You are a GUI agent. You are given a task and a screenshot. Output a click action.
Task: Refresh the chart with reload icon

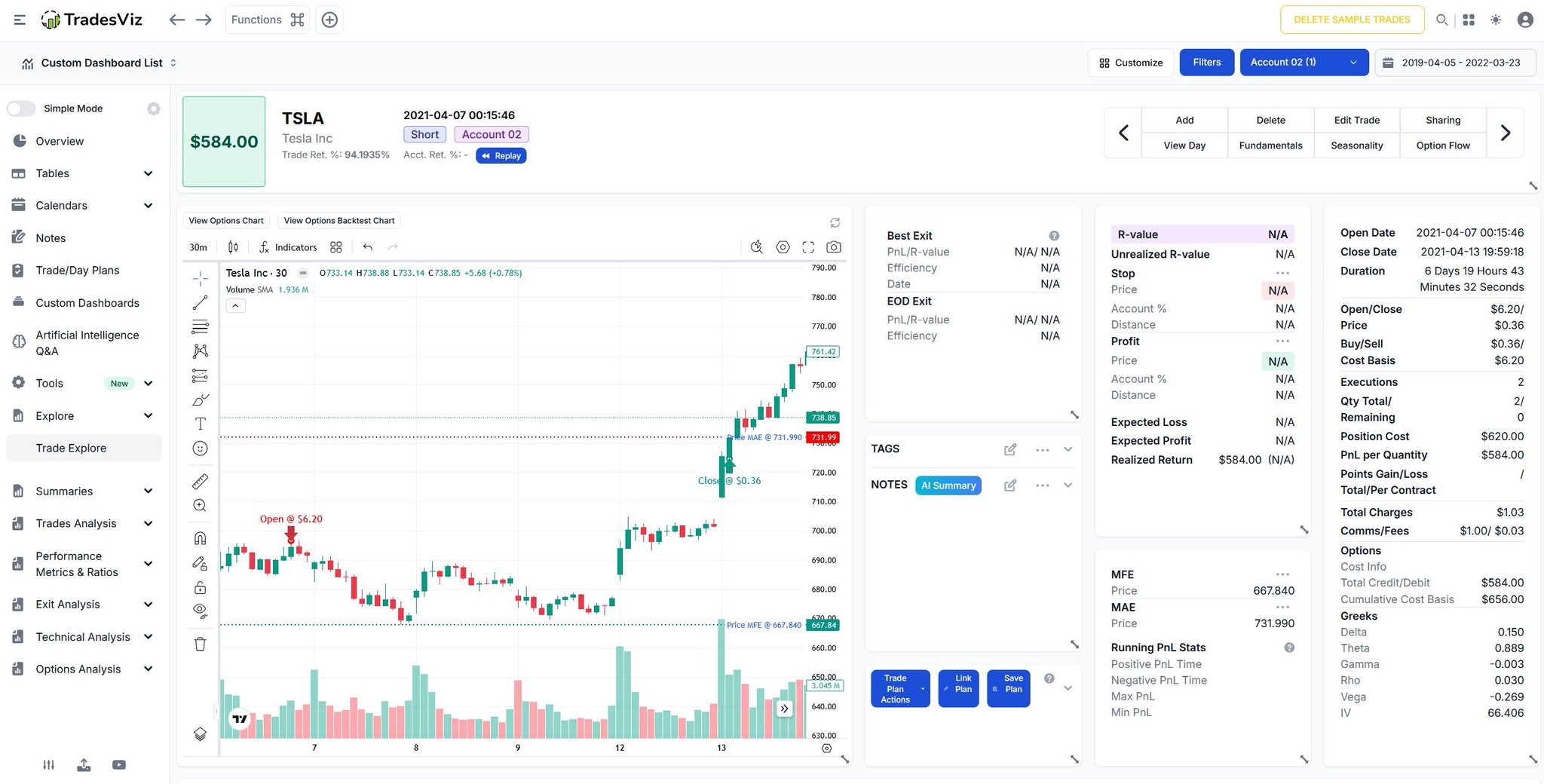(835, 222)
